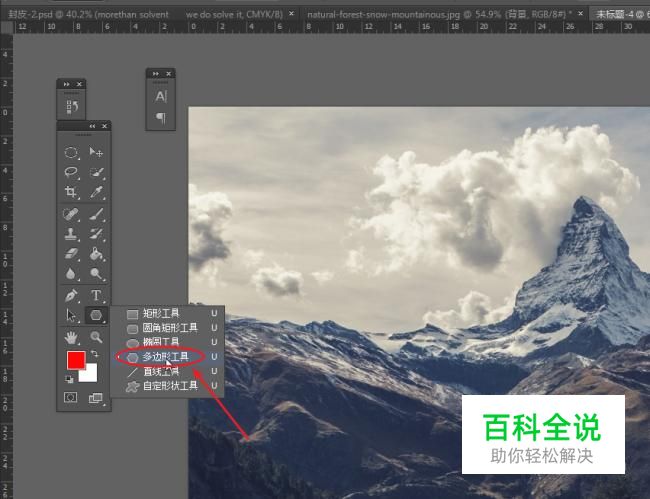Screen dimensions: 650x499
Task: Open the History panel icon
Action: [72, 107]
